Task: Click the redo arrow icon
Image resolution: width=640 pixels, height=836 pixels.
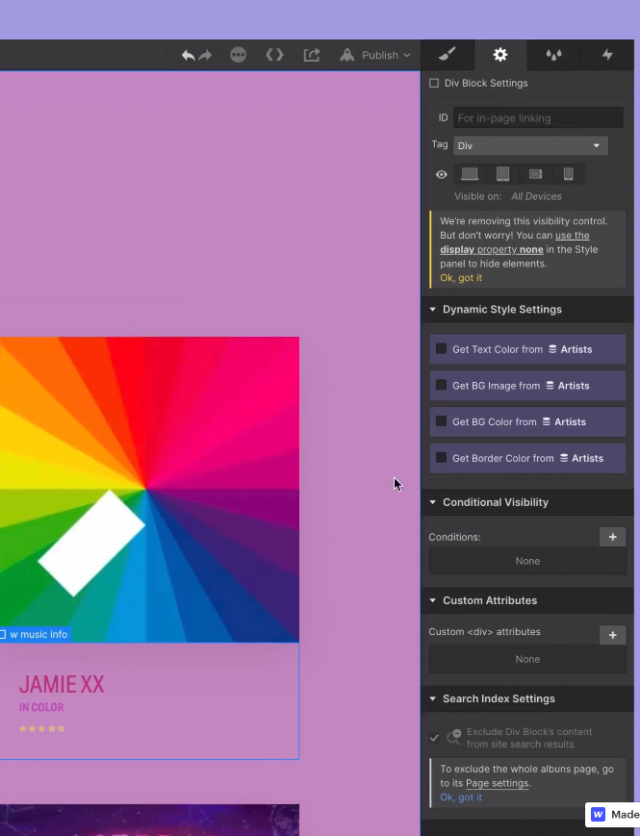Action: pyautogui.click(x=205, y=55)
